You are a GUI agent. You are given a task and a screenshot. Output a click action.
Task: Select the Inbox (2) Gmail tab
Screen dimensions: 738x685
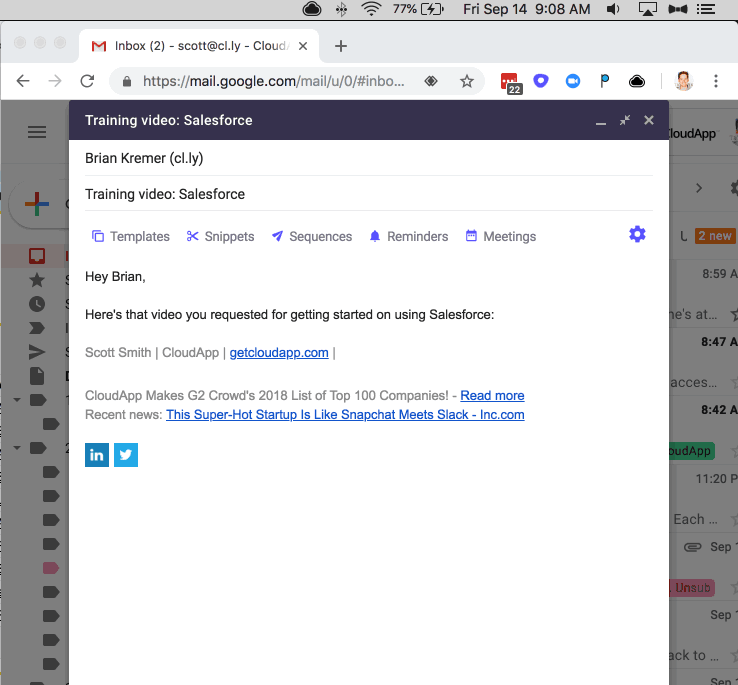coord(198,46)
